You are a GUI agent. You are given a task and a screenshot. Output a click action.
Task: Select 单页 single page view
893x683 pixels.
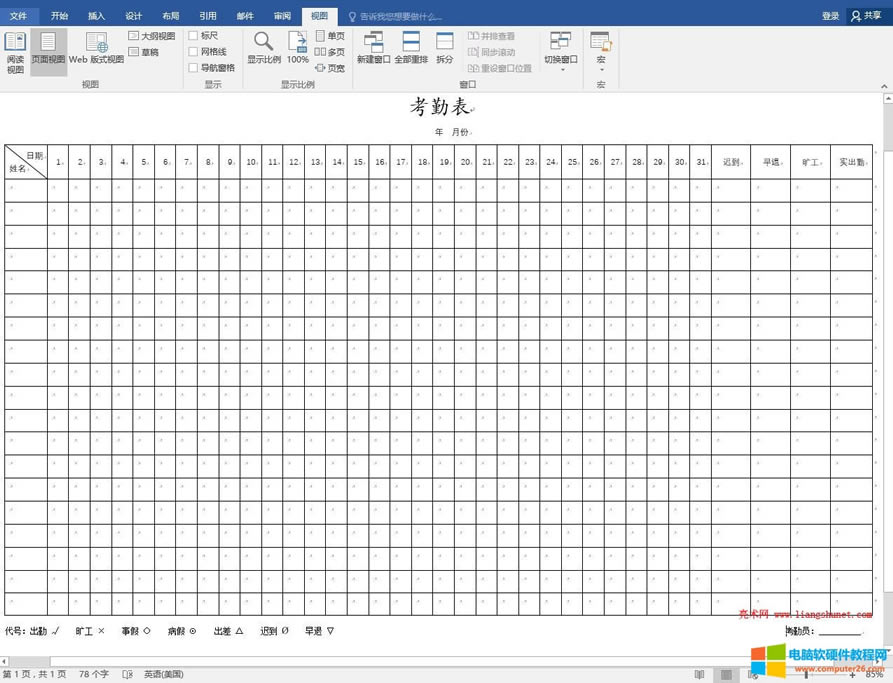tap(330, 35)
